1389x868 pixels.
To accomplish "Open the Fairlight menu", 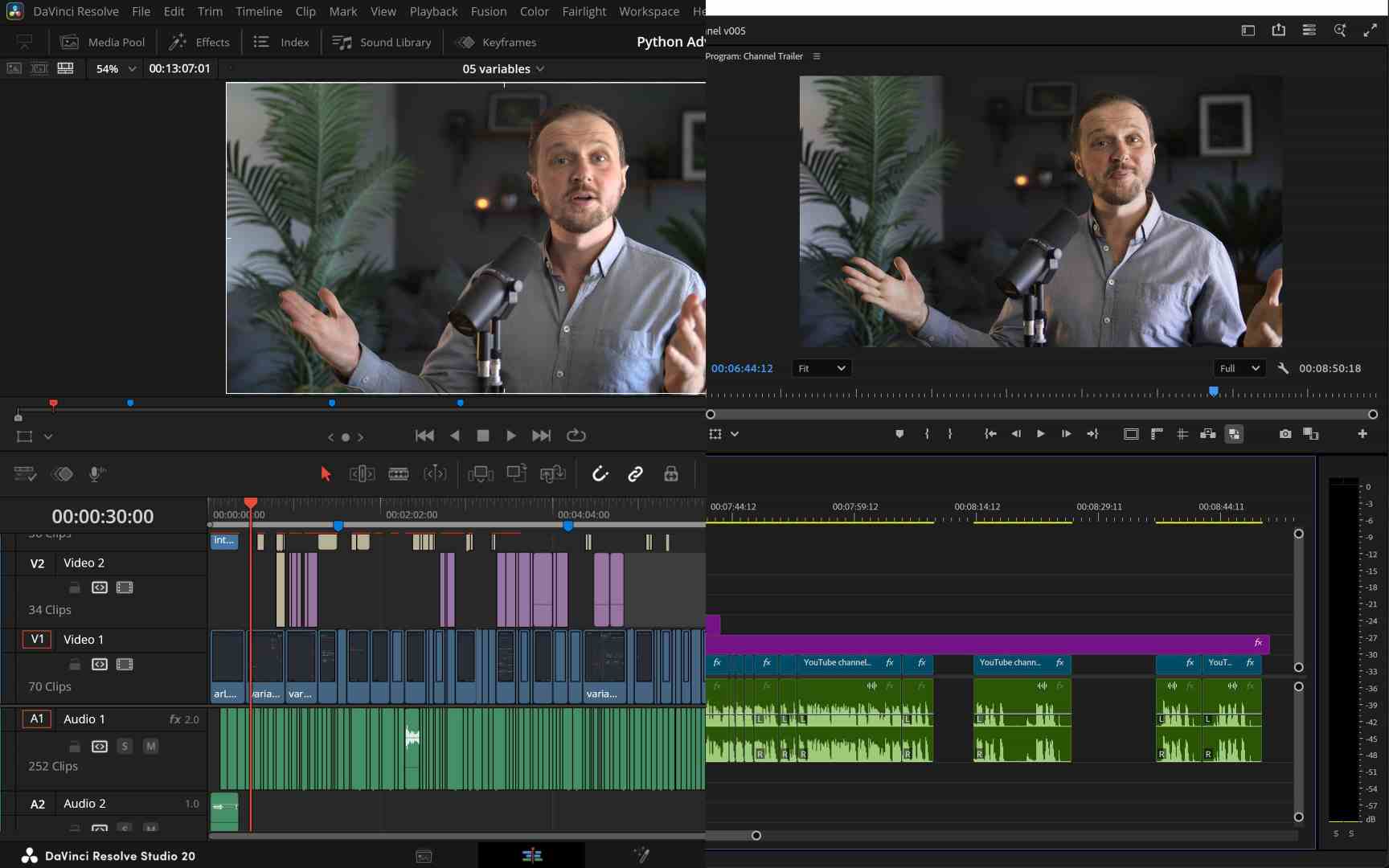I will [x=584, y=11].
